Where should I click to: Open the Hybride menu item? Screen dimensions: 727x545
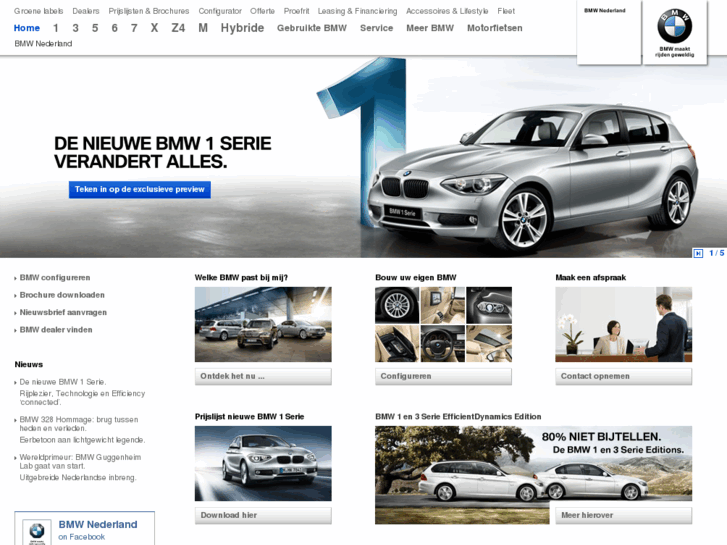pos(242,28)
